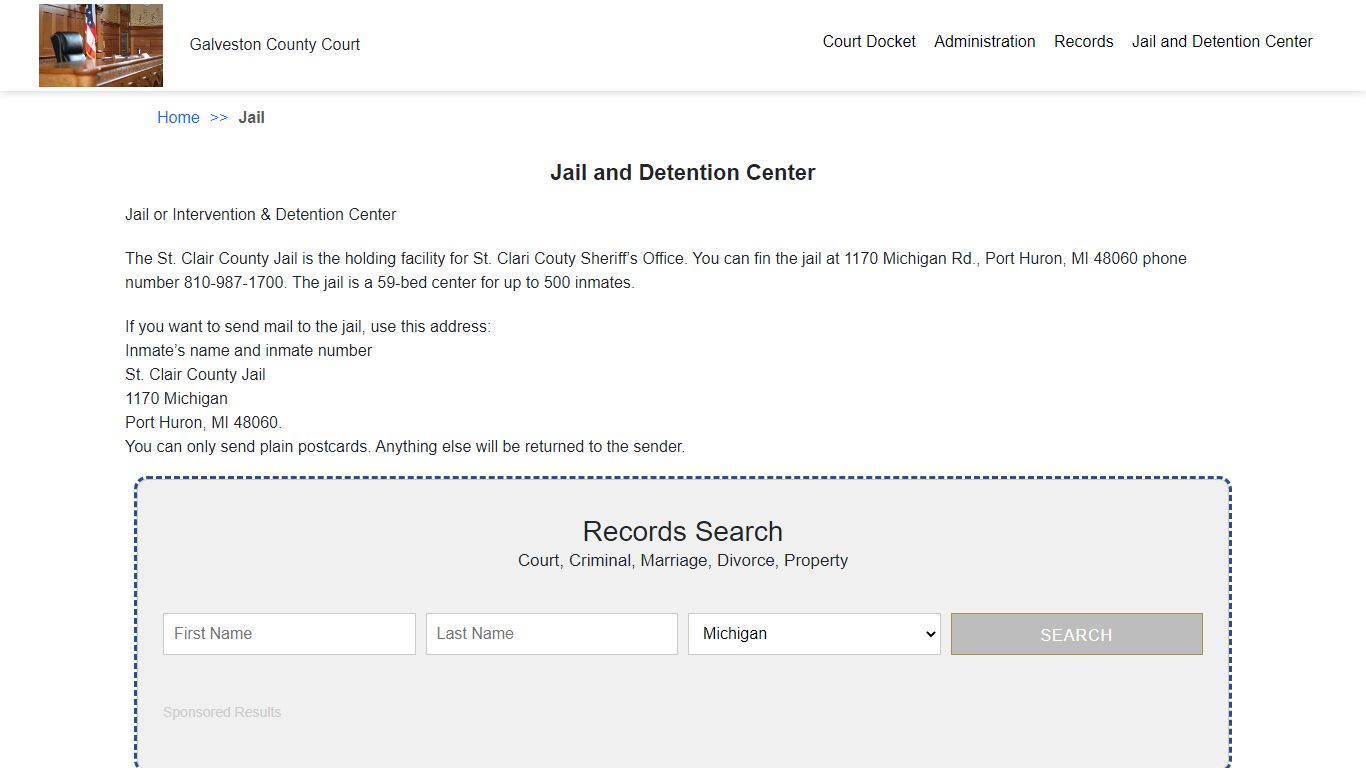Click the Sponsored Results label

(222, 712)
